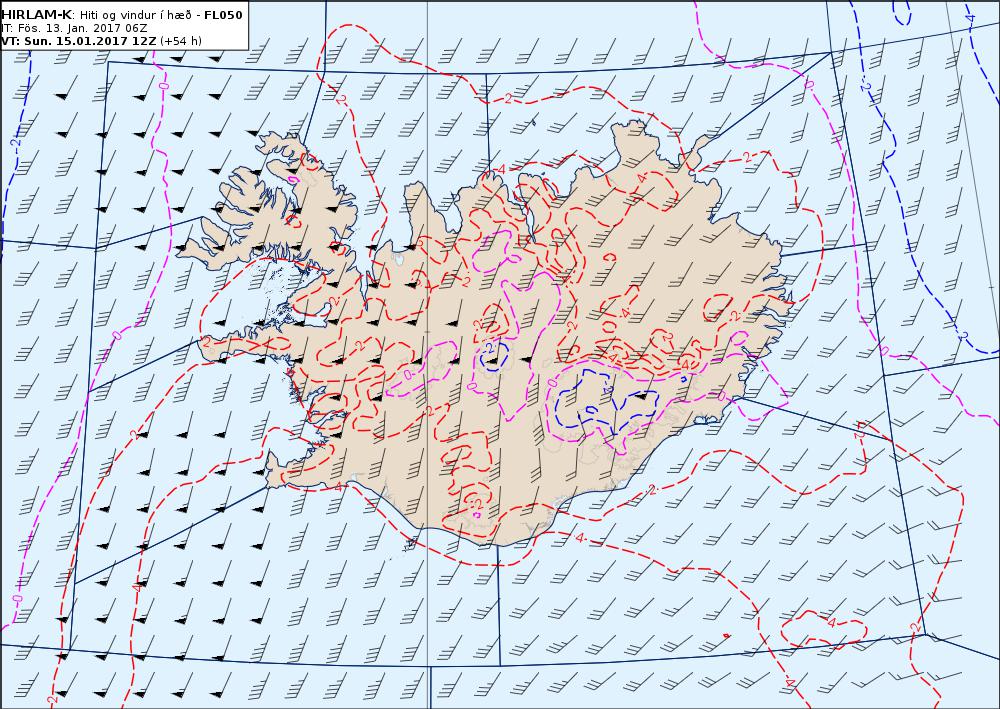Select the 'IT: Fös. 13. Jan. 2017 06Z' line
Image resolution: width=1000 pixels, height=709 pixels.
tap(74, 28)
